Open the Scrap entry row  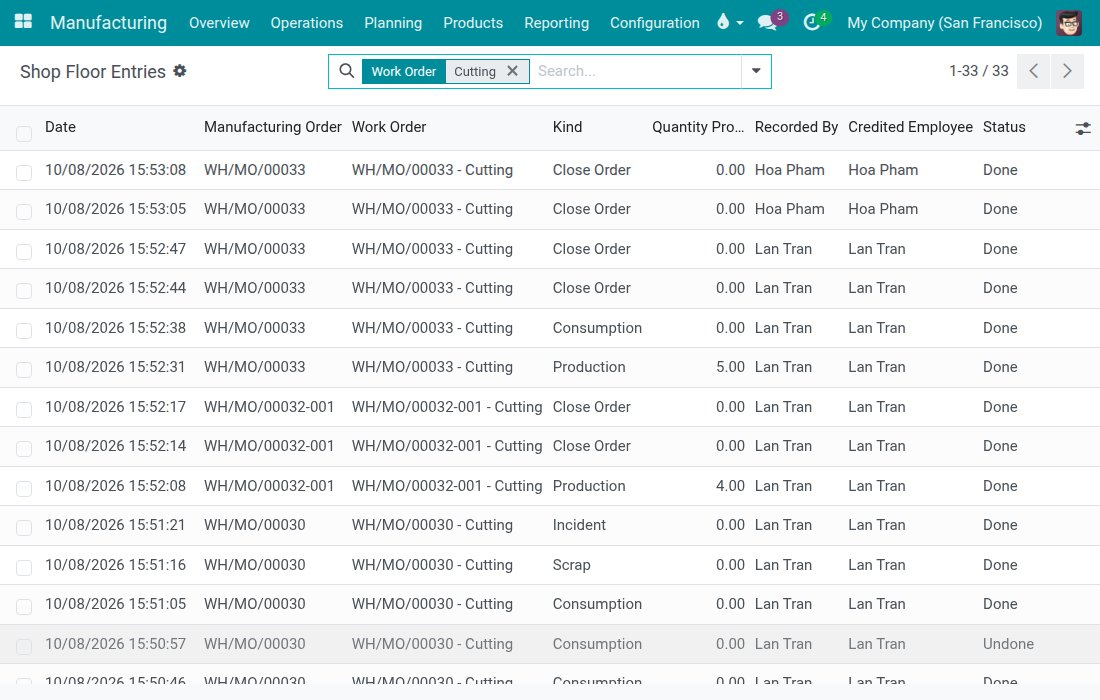click(x=550, y=565)
